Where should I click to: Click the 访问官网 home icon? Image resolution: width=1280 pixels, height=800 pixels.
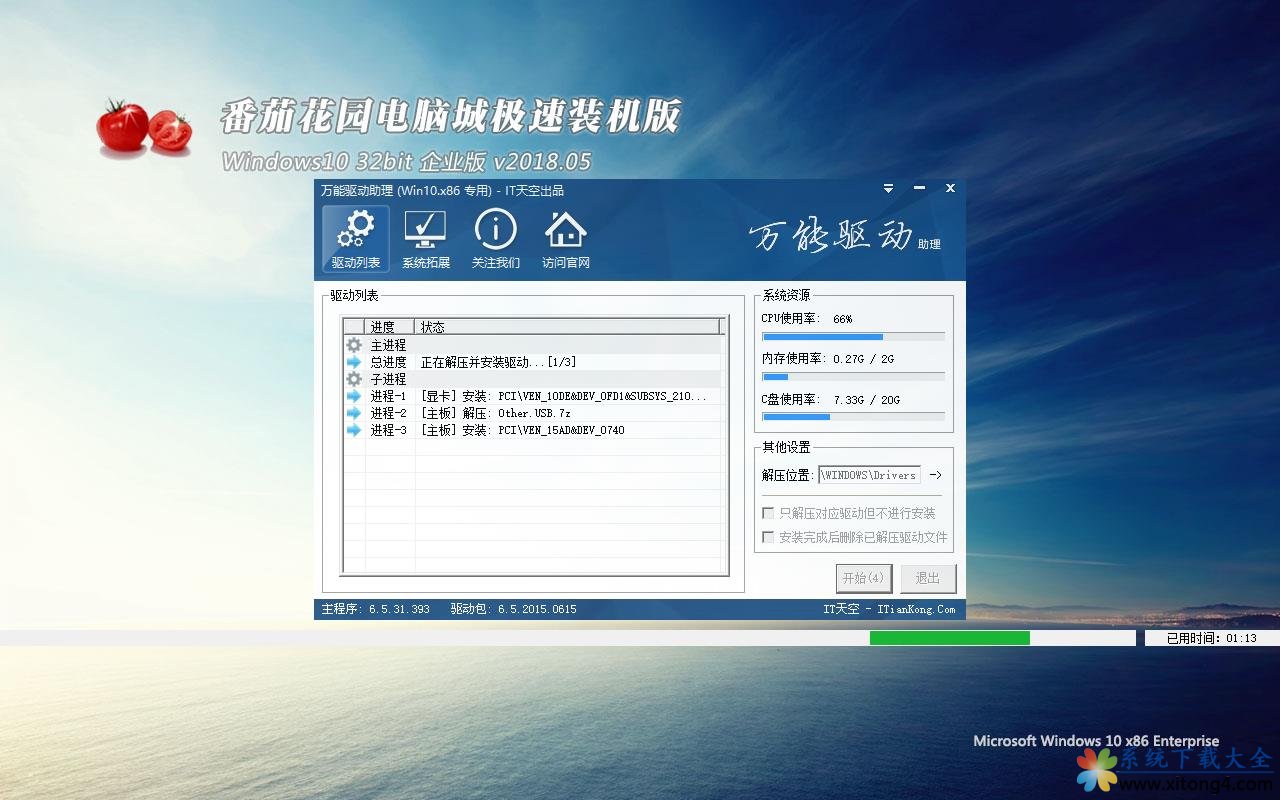coord(566,239)
